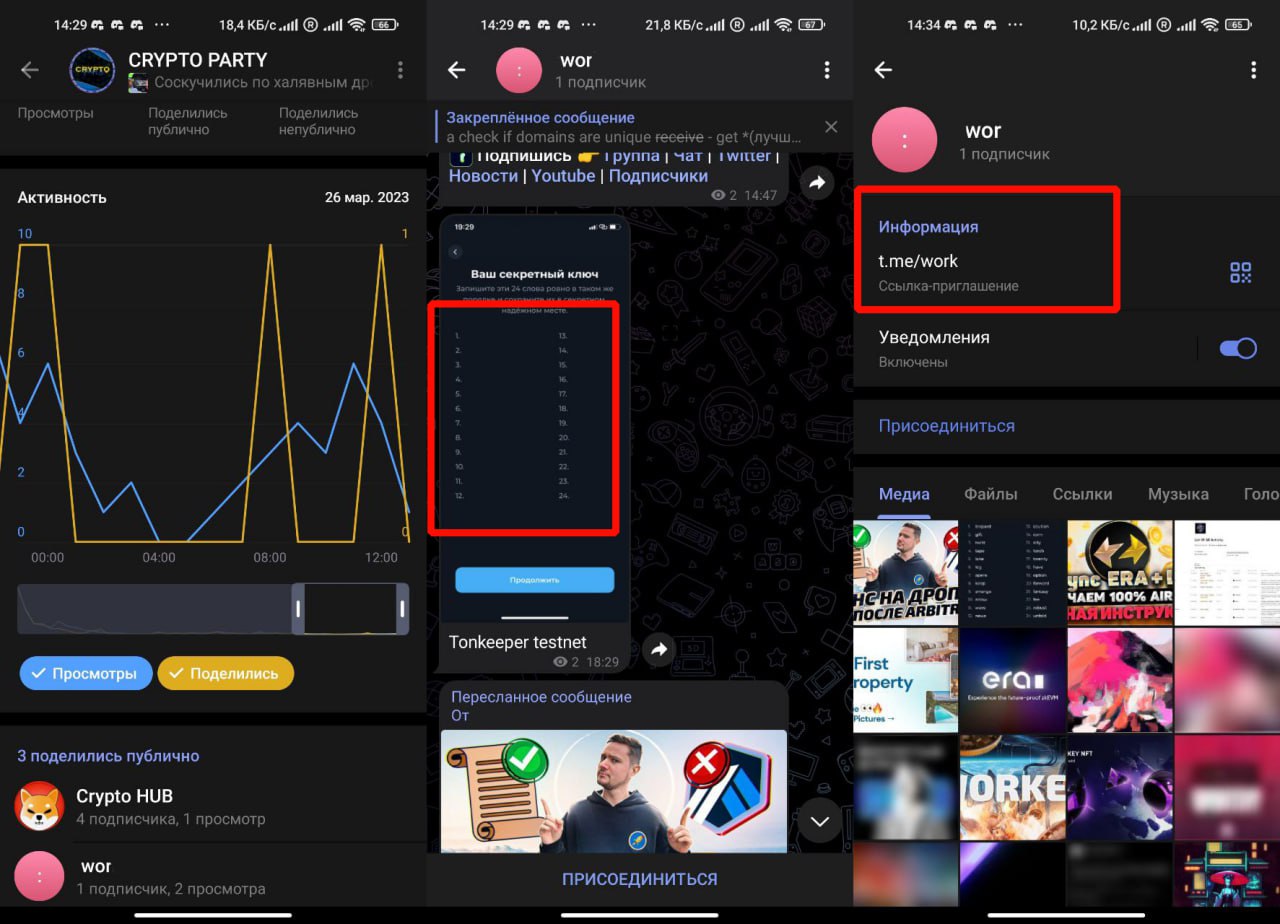The height and width of the screenshot is (924, 1280).
Task: Tap battery icon showing 65 in status bar
Action: tap(1238, 24)
